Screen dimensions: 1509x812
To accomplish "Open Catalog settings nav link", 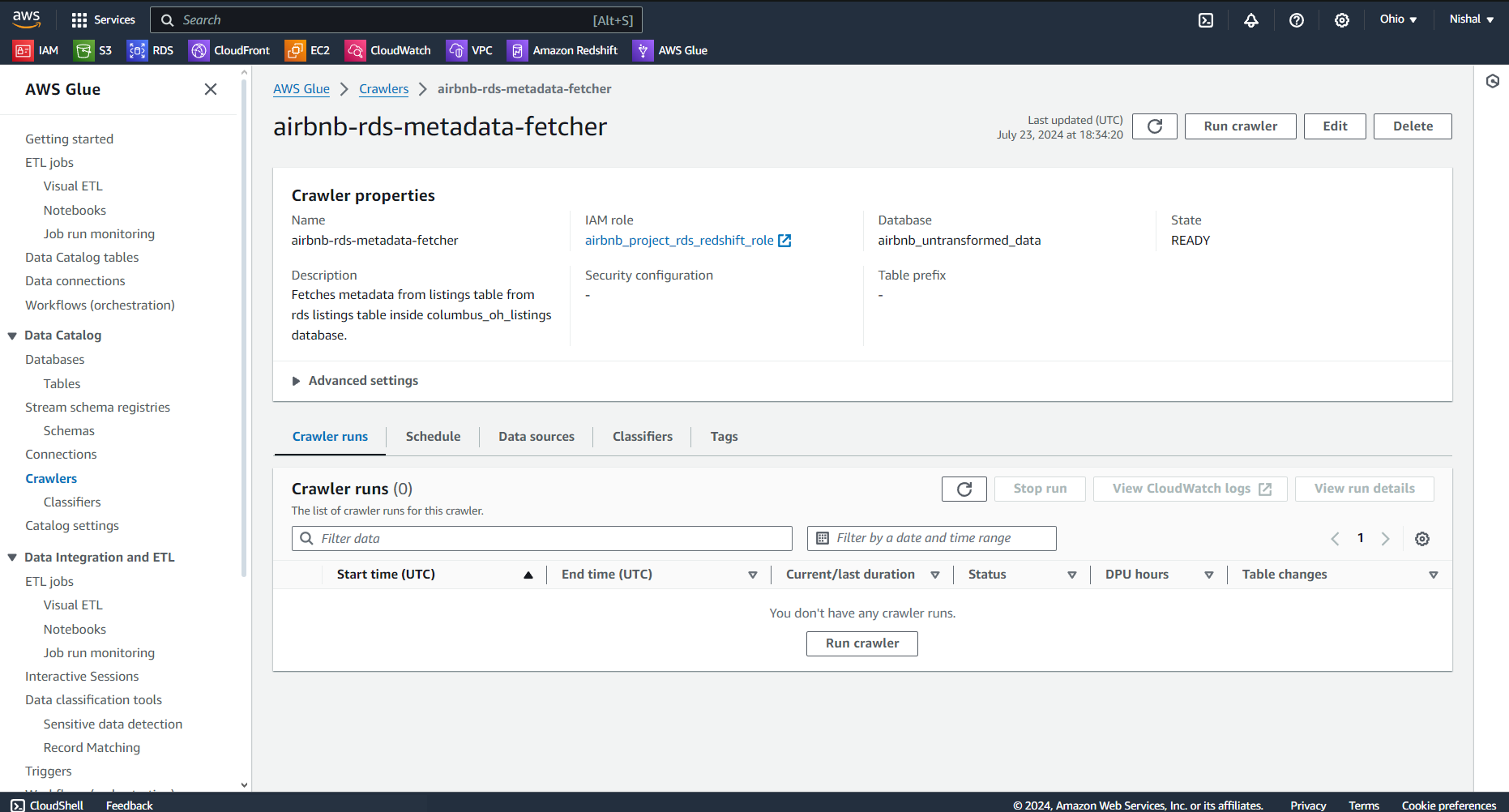I will [72, 526].
